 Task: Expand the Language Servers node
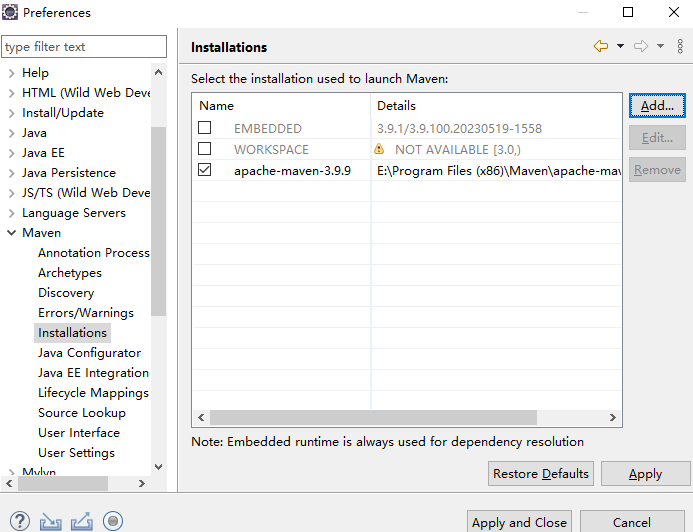click(x=12, y=213)
